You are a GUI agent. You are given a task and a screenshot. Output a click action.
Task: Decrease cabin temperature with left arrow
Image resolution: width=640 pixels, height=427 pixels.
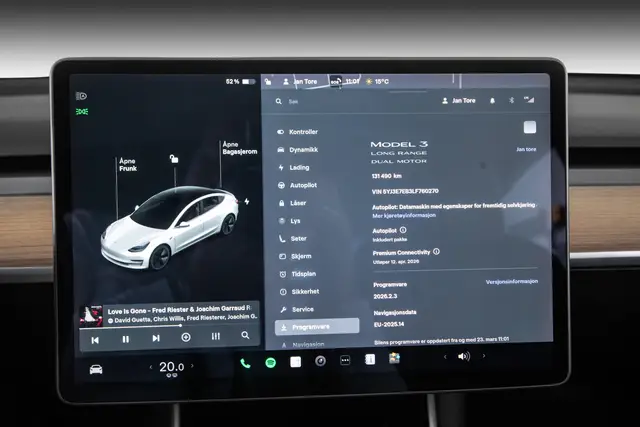151,367
